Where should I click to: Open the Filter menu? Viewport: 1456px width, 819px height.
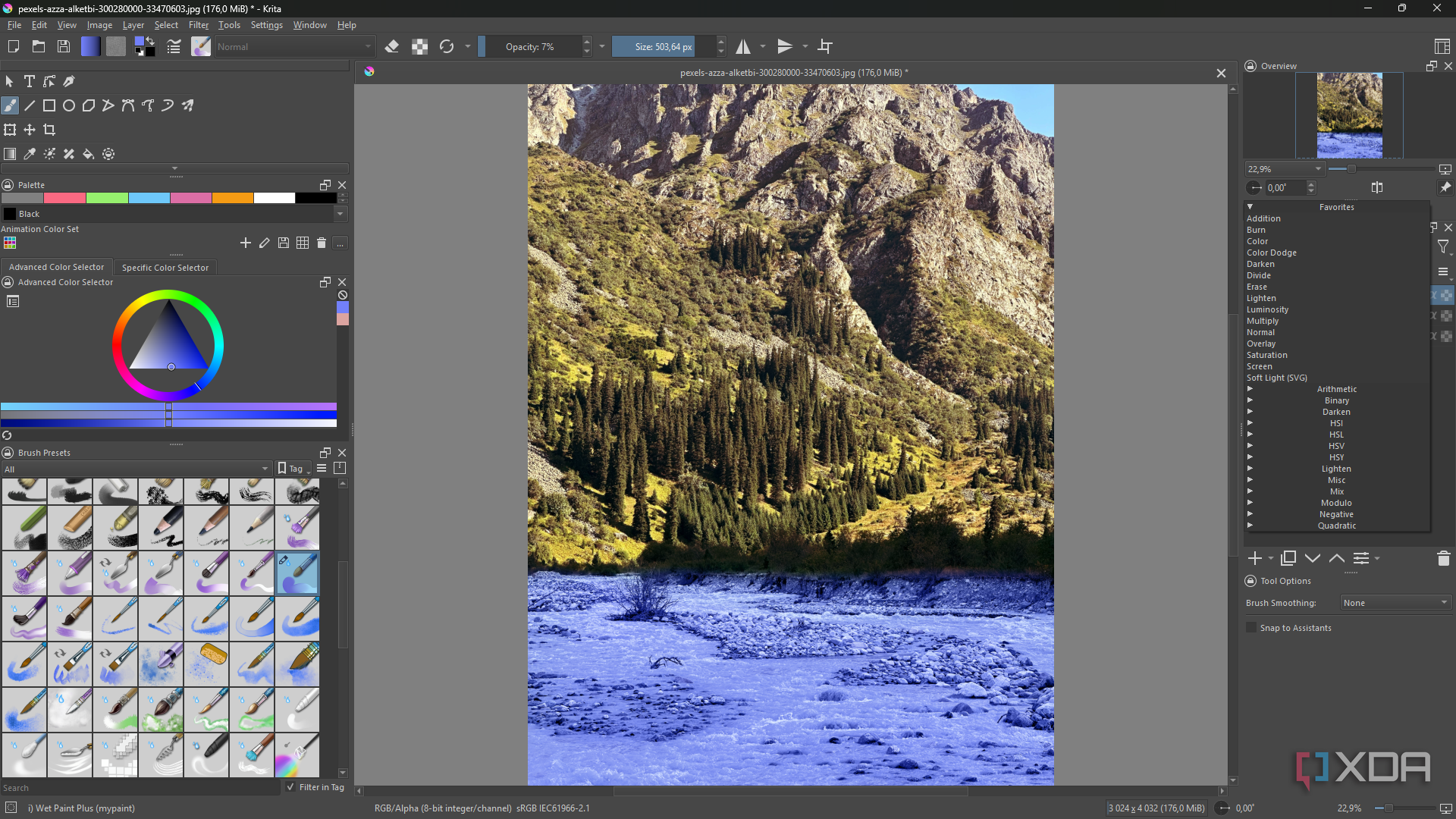coord(199,25)
